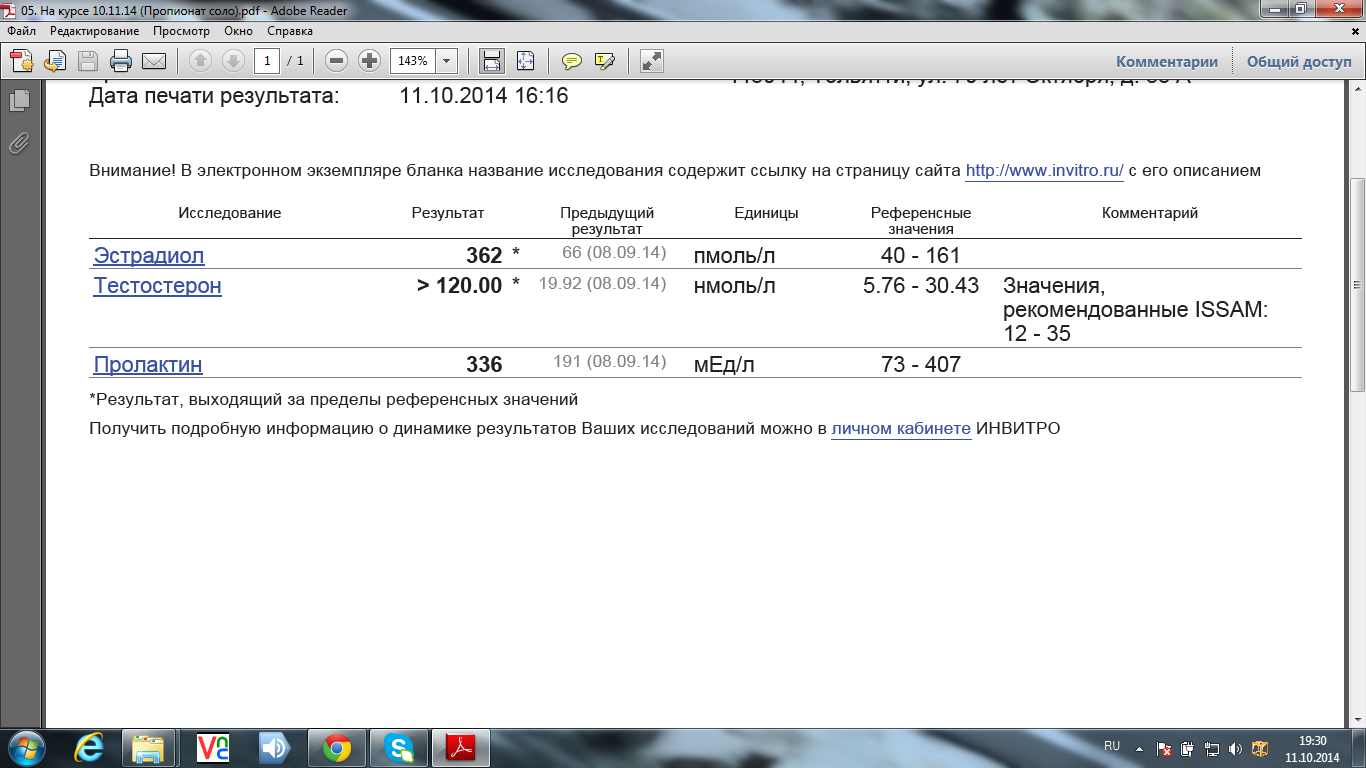
Task: Follow the личном кабинете link
Action: [x=901, y=429]
